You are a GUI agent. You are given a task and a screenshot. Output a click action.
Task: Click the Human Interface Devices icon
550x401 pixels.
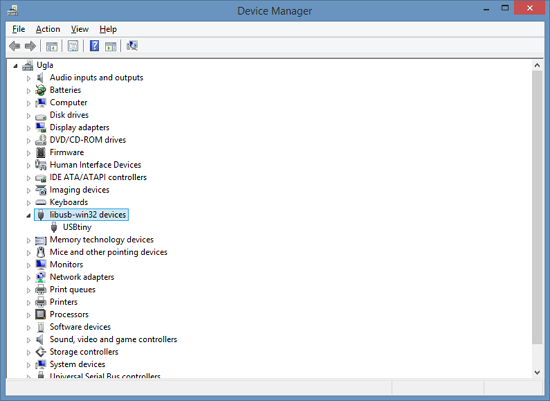(41, 165)
